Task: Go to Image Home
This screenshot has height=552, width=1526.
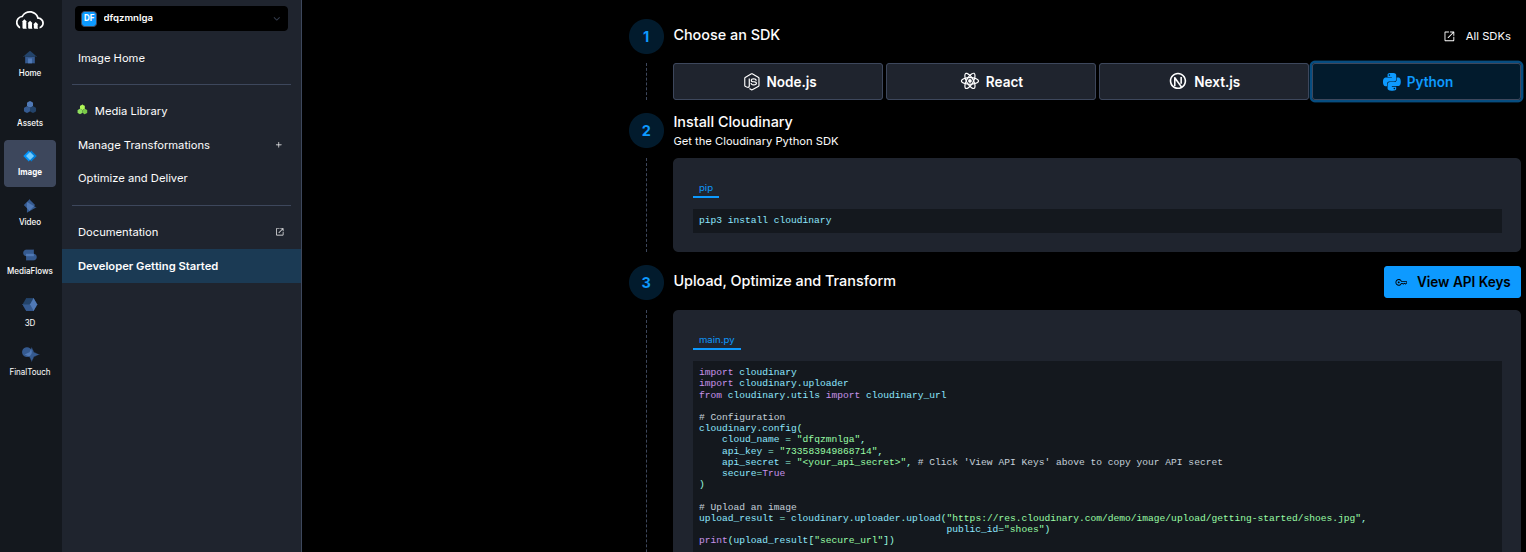Action: pos(112,58)
